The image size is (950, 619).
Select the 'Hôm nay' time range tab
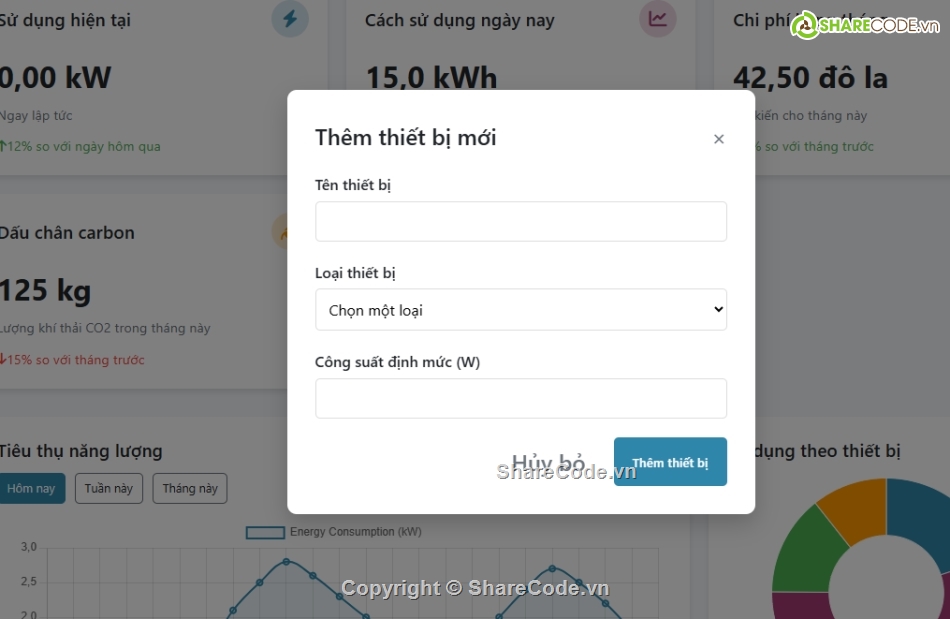(31, 489)
